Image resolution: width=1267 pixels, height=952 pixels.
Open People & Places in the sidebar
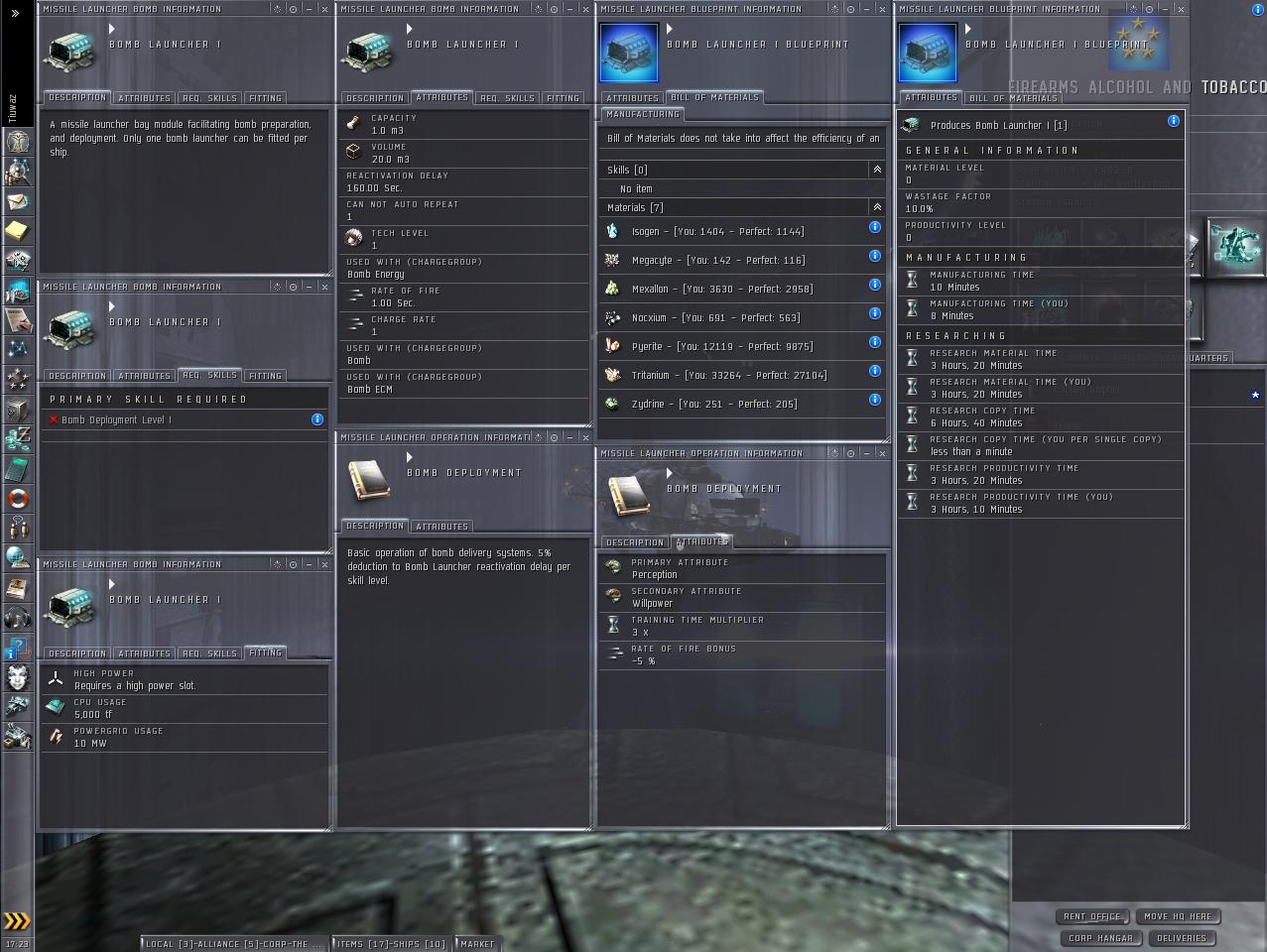17,171
